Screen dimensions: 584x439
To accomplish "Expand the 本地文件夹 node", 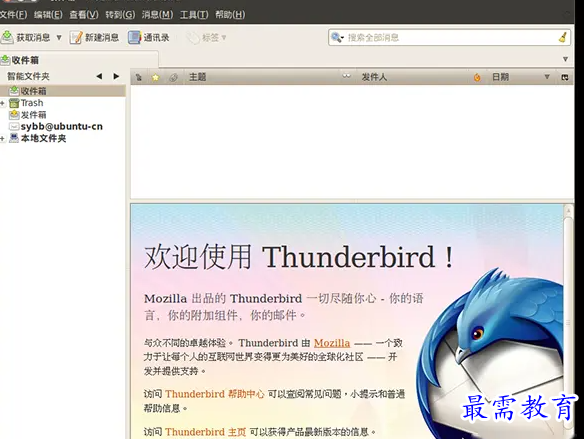I will click(3, 139).
